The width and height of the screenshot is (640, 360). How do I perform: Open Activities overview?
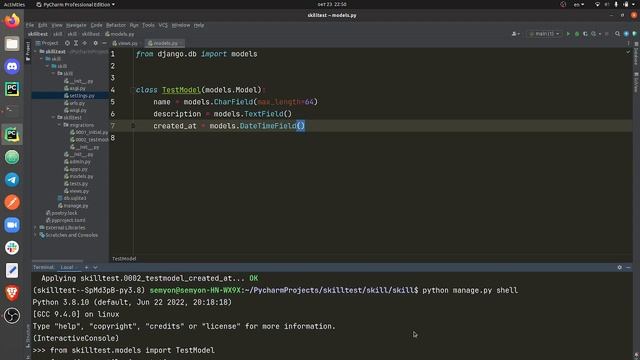point(14,4)
